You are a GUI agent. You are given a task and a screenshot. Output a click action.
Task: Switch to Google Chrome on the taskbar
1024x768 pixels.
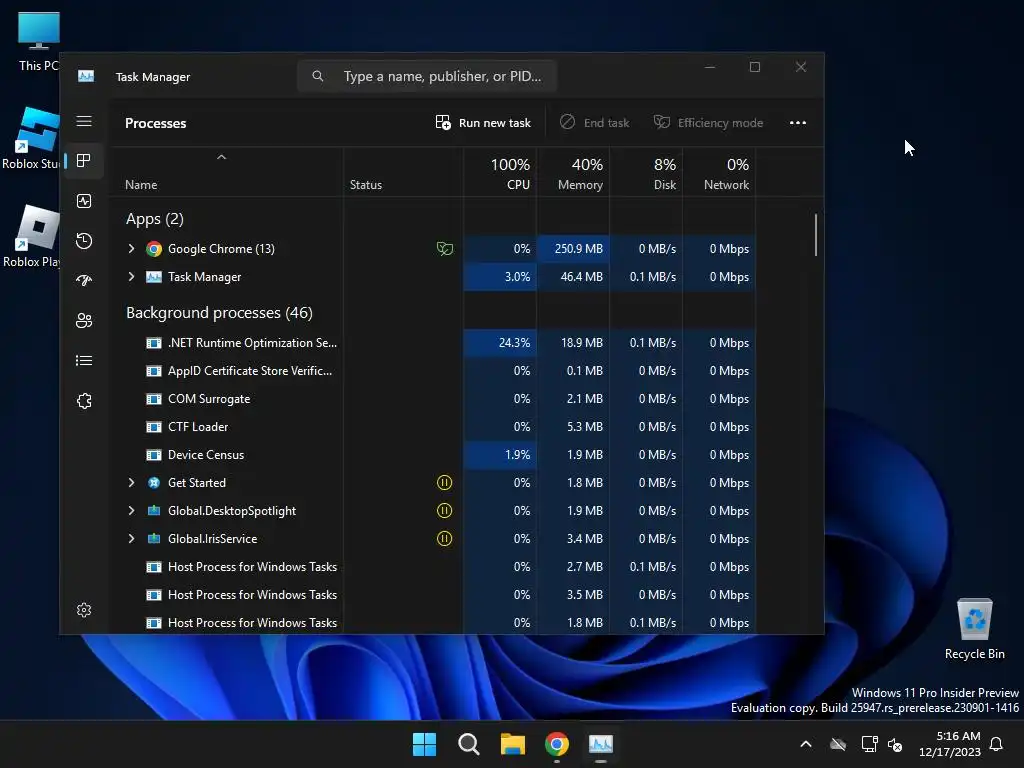point(556,744)
